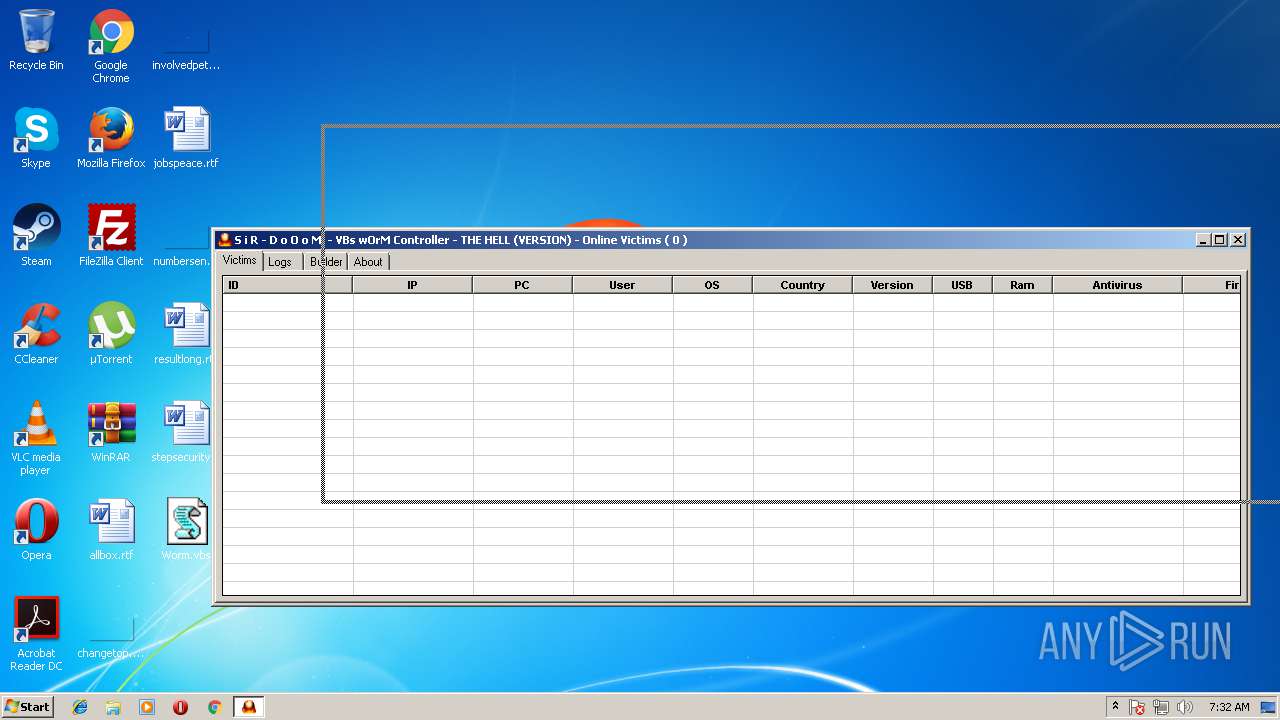Select resultlong.rtf document icon

(186, 334)
